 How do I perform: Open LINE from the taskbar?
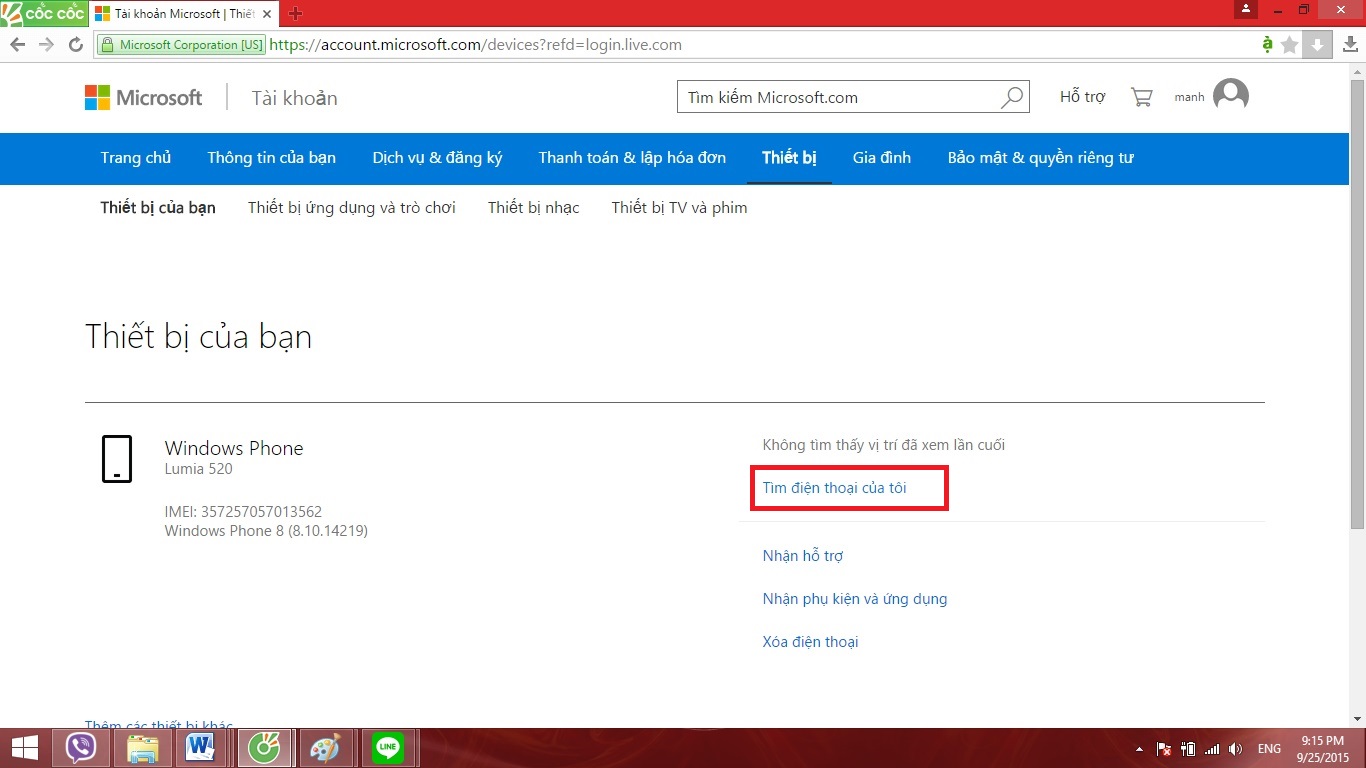coord(387,748)
